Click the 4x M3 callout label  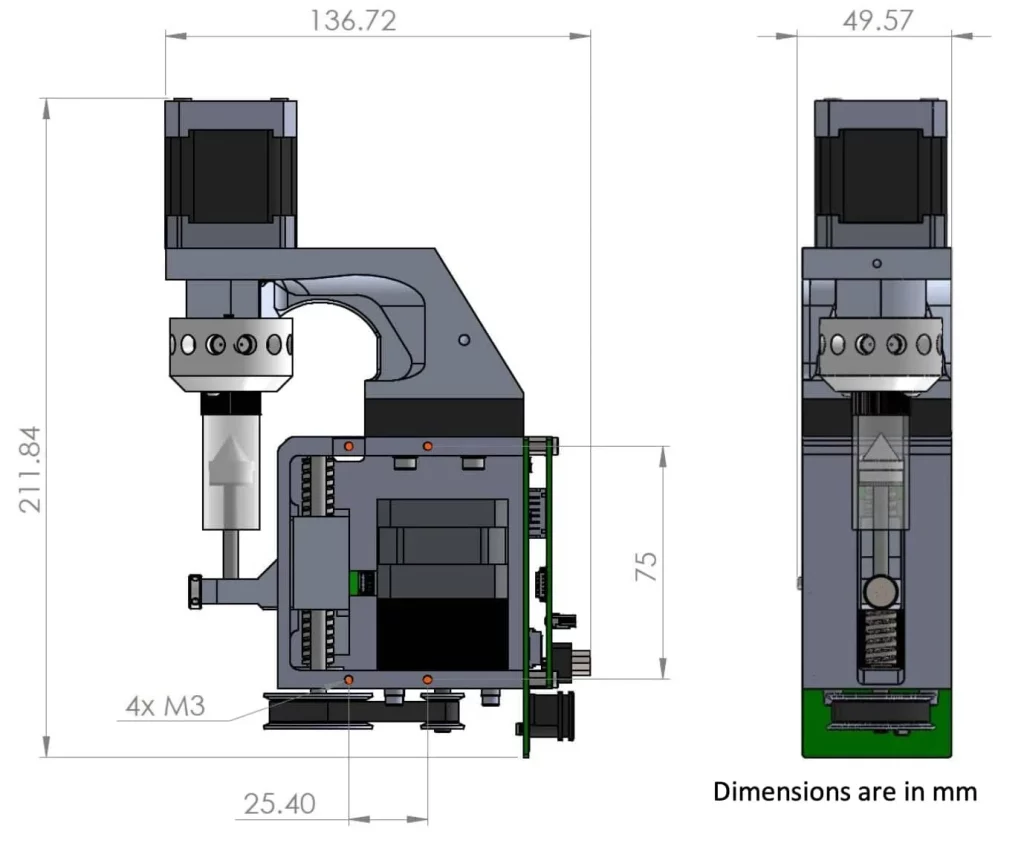165,707
